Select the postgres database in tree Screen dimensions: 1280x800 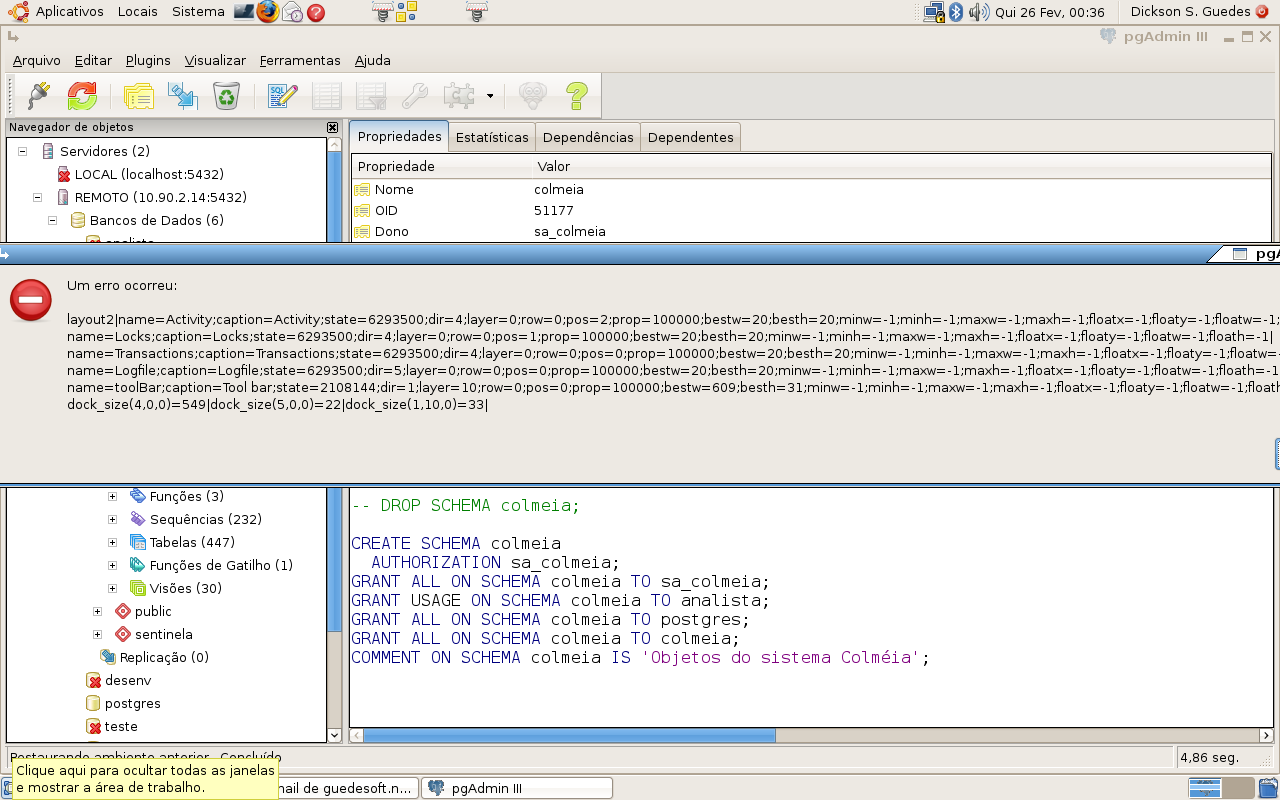coord(132,703)
